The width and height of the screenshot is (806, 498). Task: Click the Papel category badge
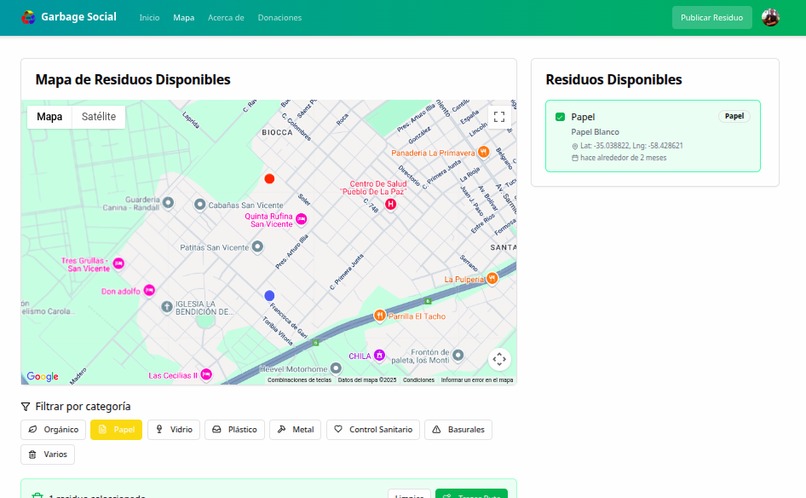pyautogui.click(x=734, y=116)
